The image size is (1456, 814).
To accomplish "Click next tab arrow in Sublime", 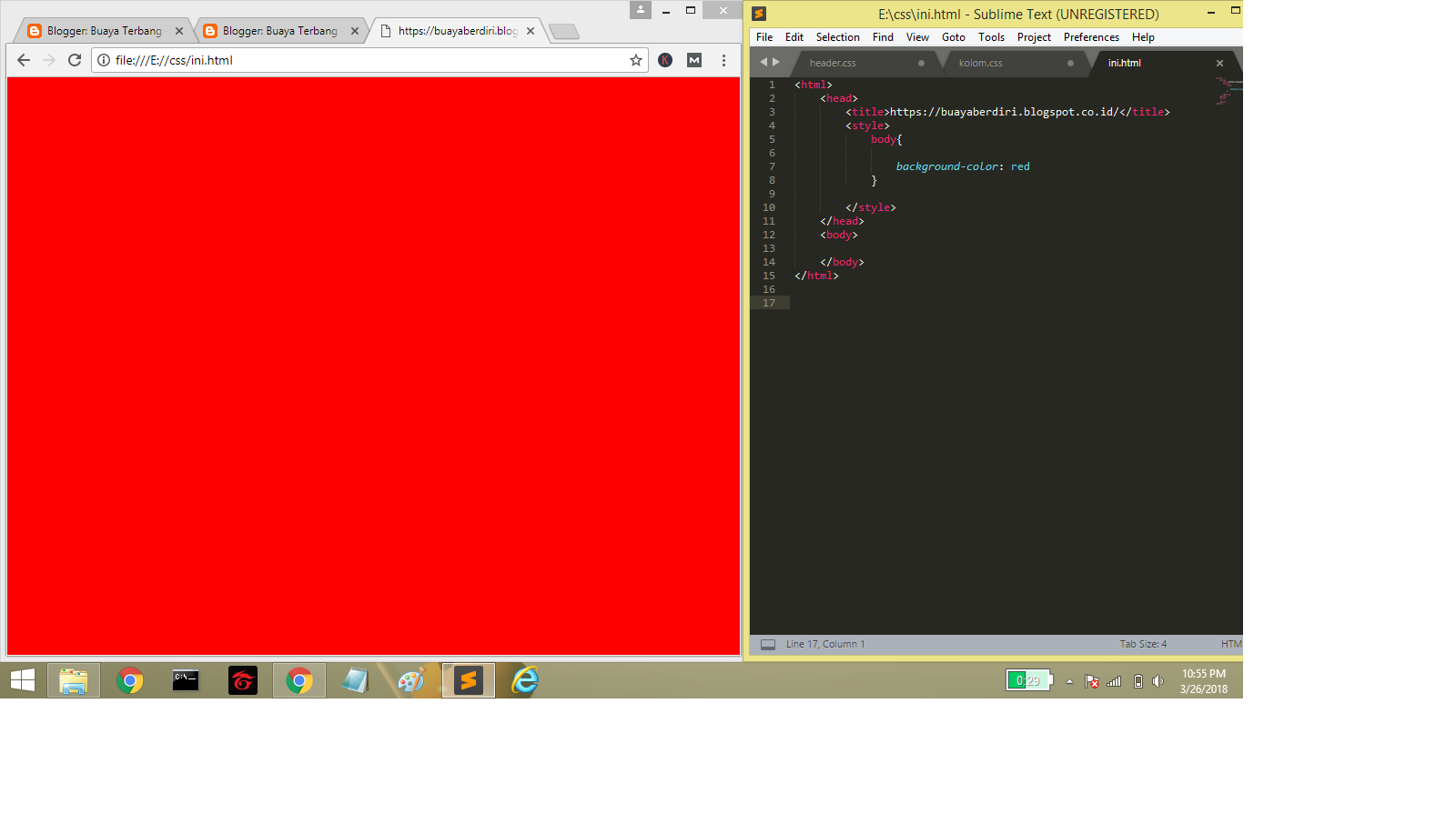I will (x=776, y=62).
